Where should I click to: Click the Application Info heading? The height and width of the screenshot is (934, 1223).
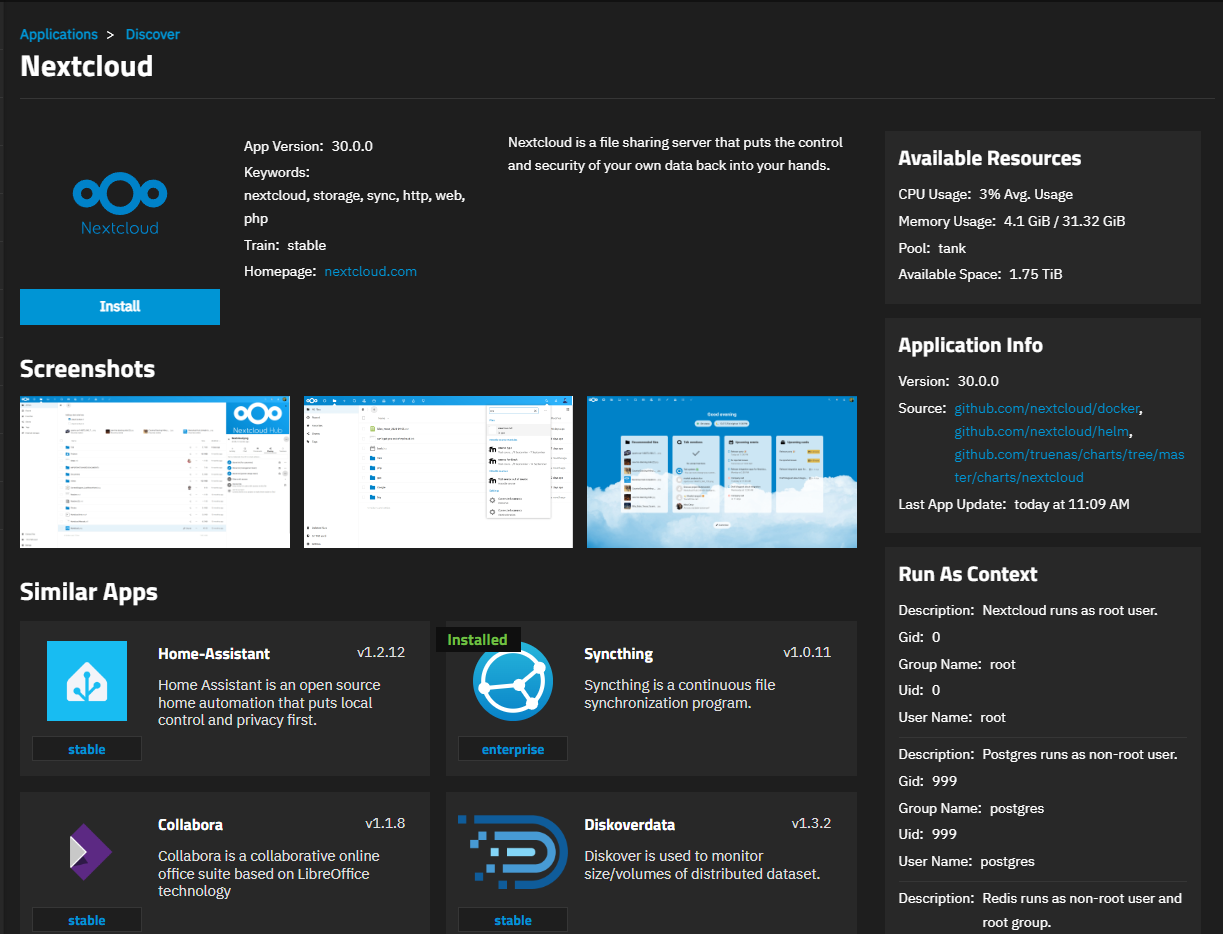[x=970, y=345]
